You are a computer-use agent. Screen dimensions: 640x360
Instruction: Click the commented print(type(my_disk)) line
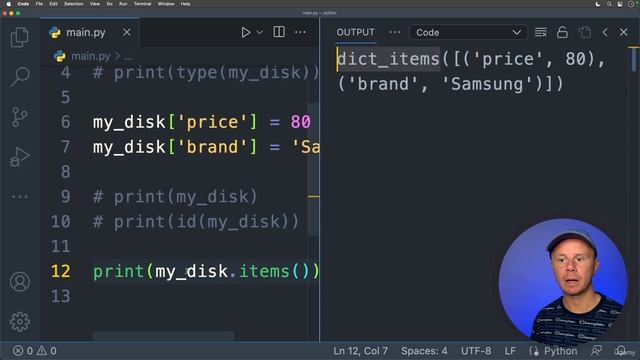pos(206,73)
